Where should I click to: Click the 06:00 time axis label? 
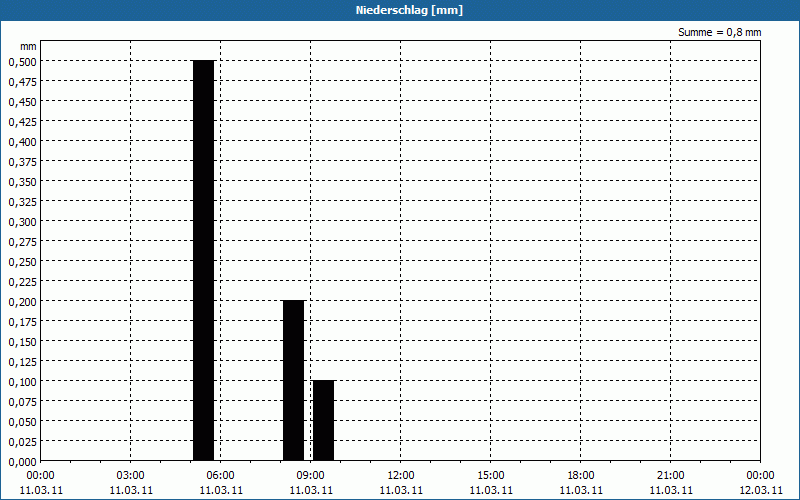coord(220,476)
